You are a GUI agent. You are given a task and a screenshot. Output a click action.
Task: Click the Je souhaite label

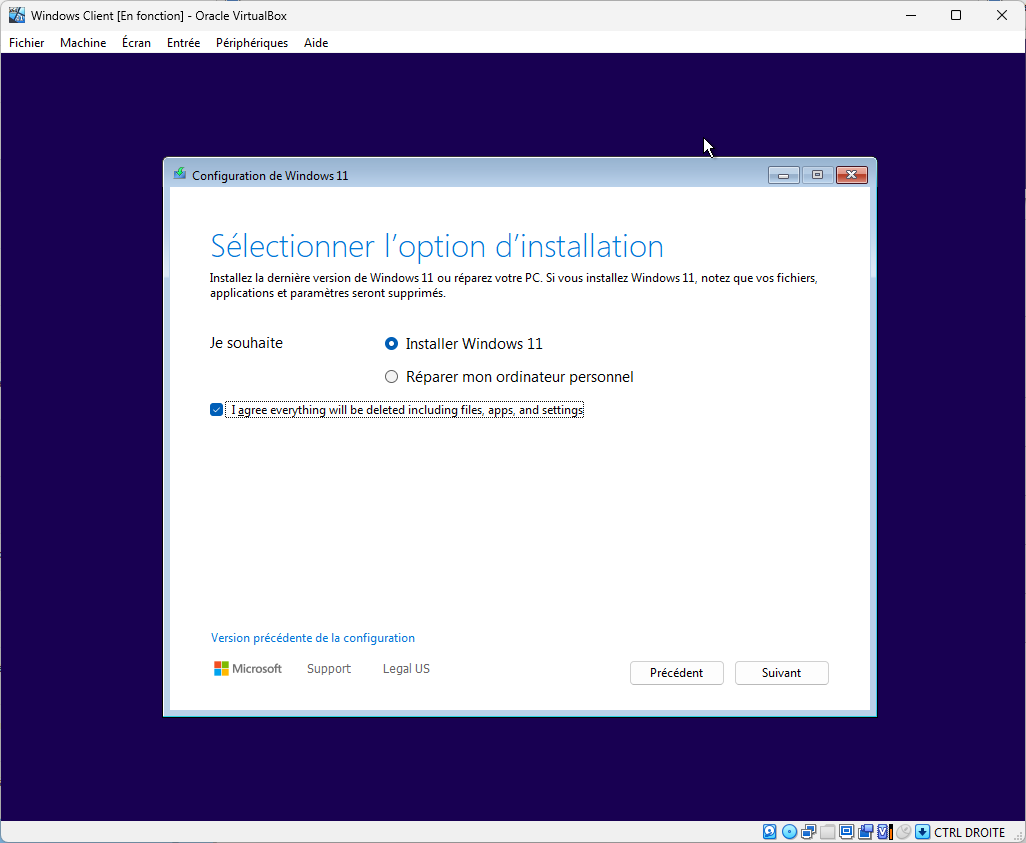pyautogui.click(x=246, y=343)
